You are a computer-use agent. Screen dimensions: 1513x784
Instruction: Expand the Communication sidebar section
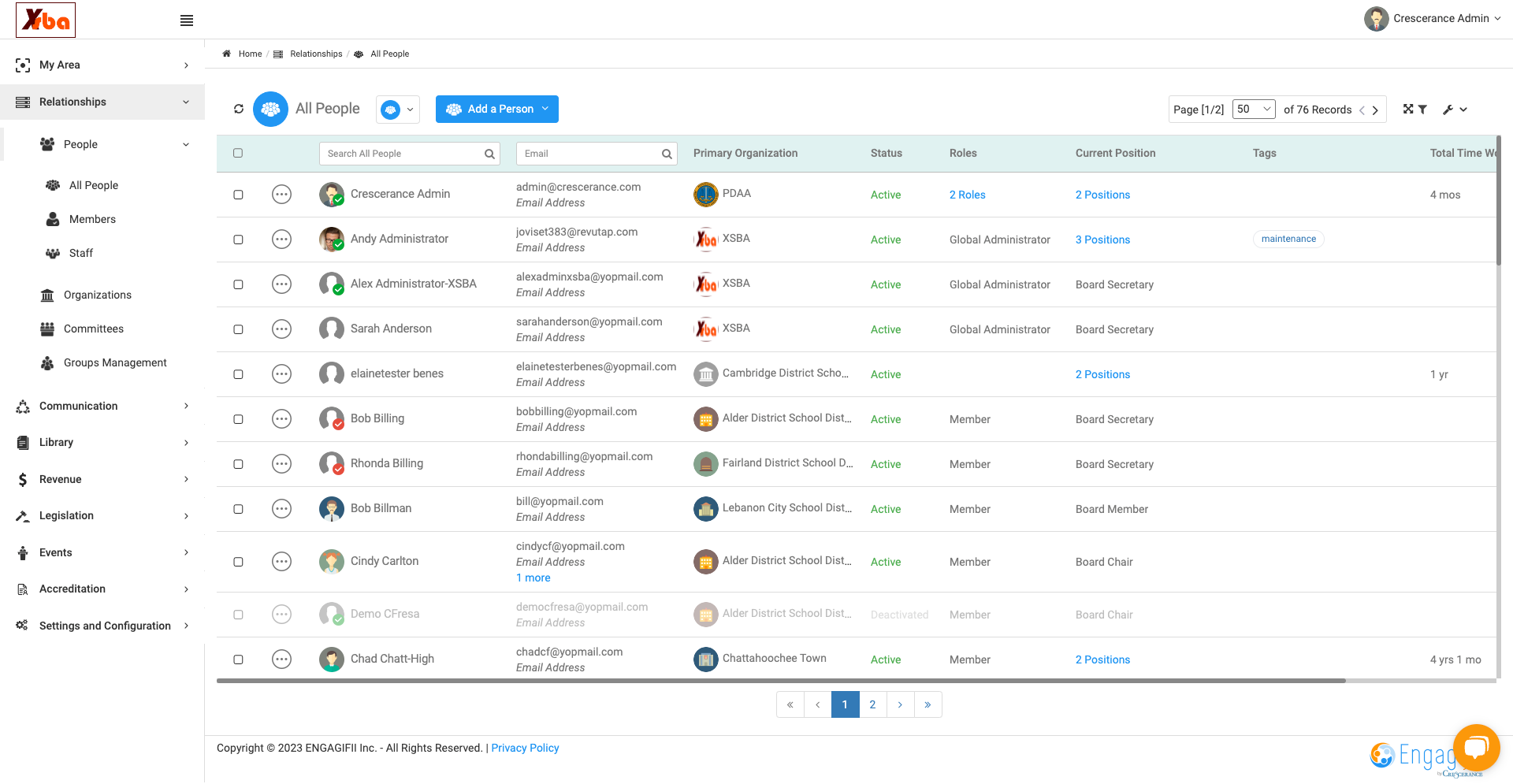click(x=102, y=406)
